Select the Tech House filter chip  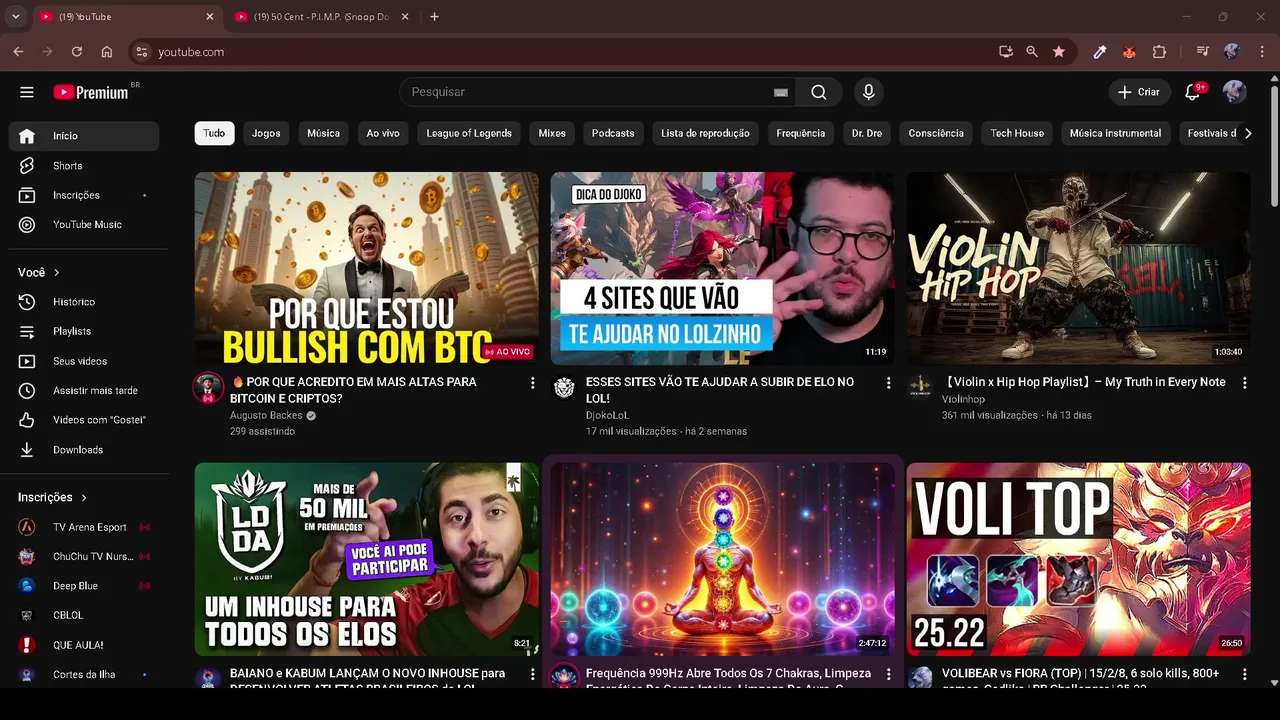(1017, 133)
